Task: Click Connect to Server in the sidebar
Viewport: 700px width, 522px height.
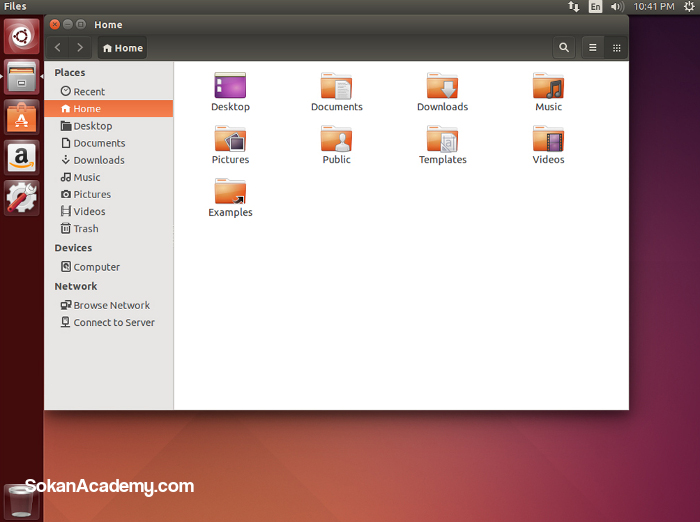Action: click(x=108, y=322)
